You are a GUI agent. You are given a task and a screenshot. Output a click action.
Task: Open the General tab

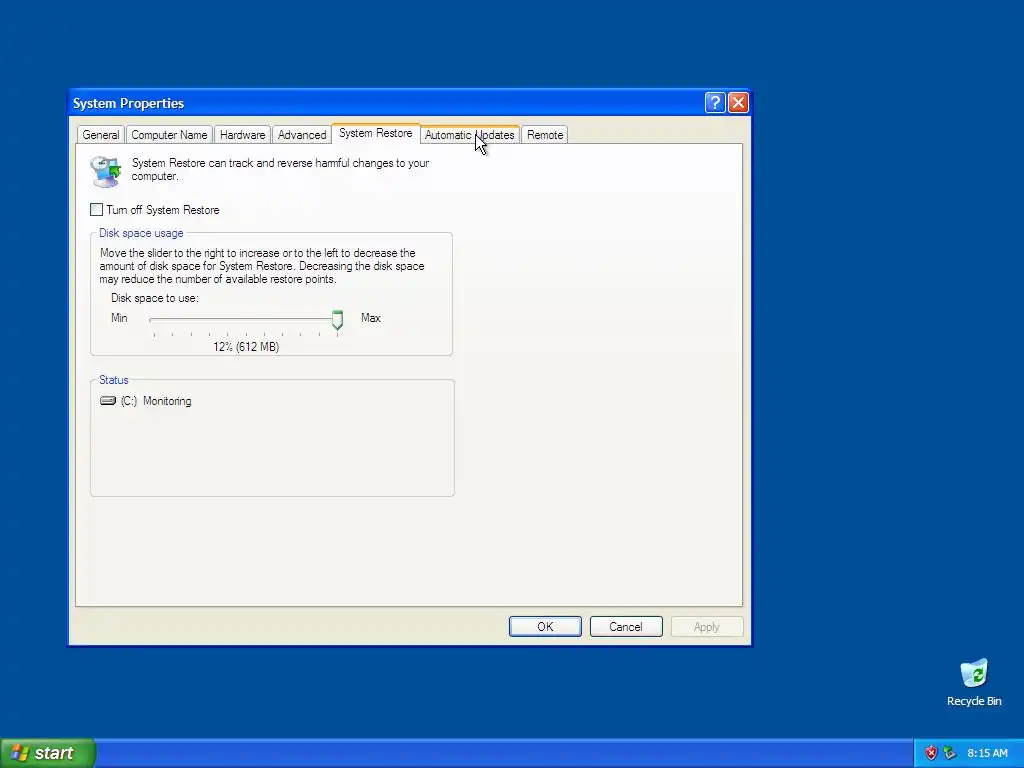pyautogui.click(x=101, y=135)
